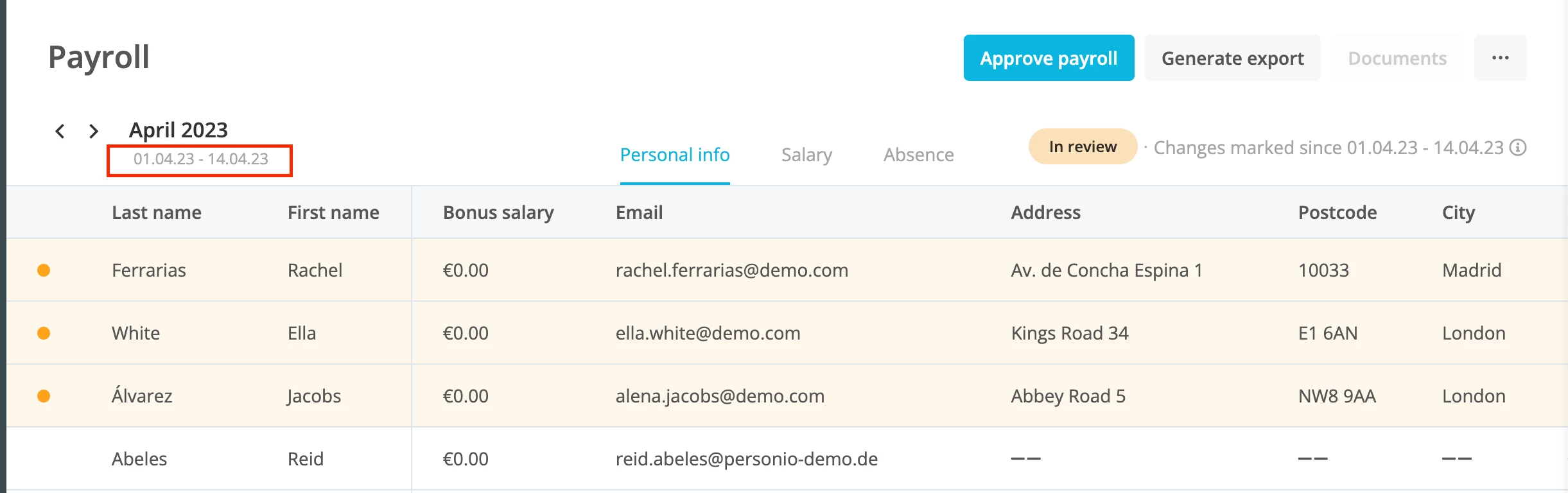Click orange change dot for White

44,333
